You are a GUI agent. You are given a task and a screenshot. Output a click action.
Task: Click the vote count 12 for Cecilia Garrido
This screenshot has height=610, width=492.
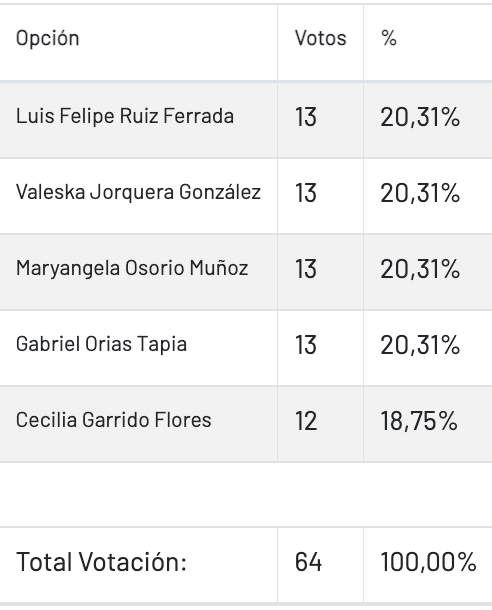306,421
